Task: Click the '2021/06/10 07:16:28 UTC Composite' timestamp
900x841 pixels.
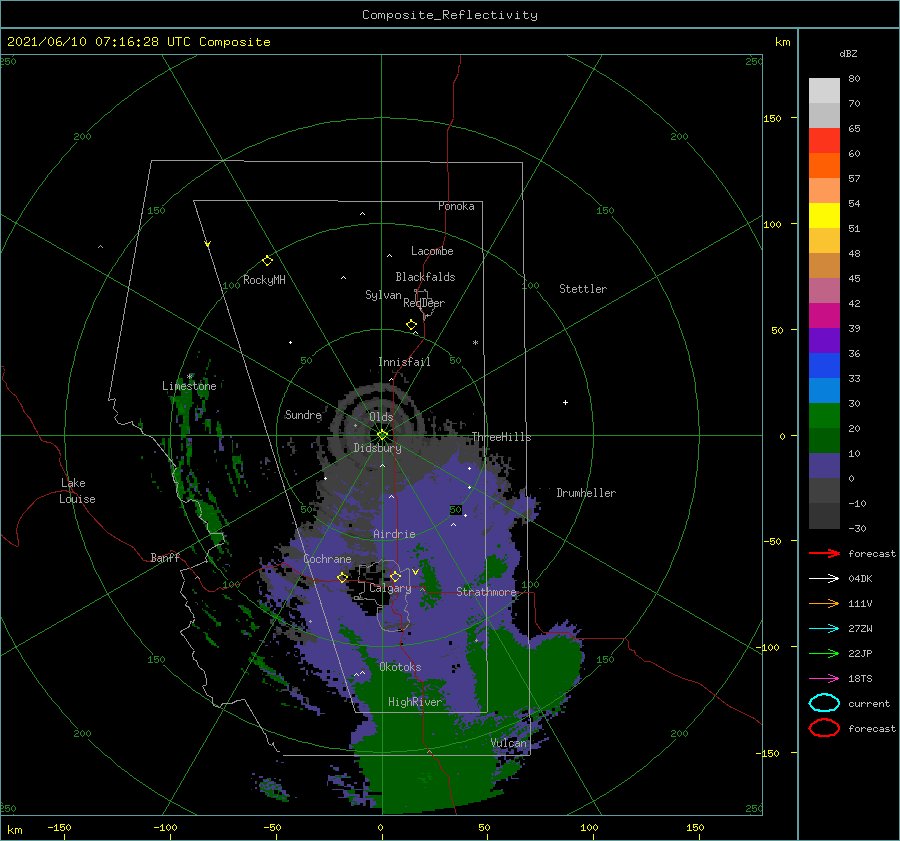Action: (138, 42)
